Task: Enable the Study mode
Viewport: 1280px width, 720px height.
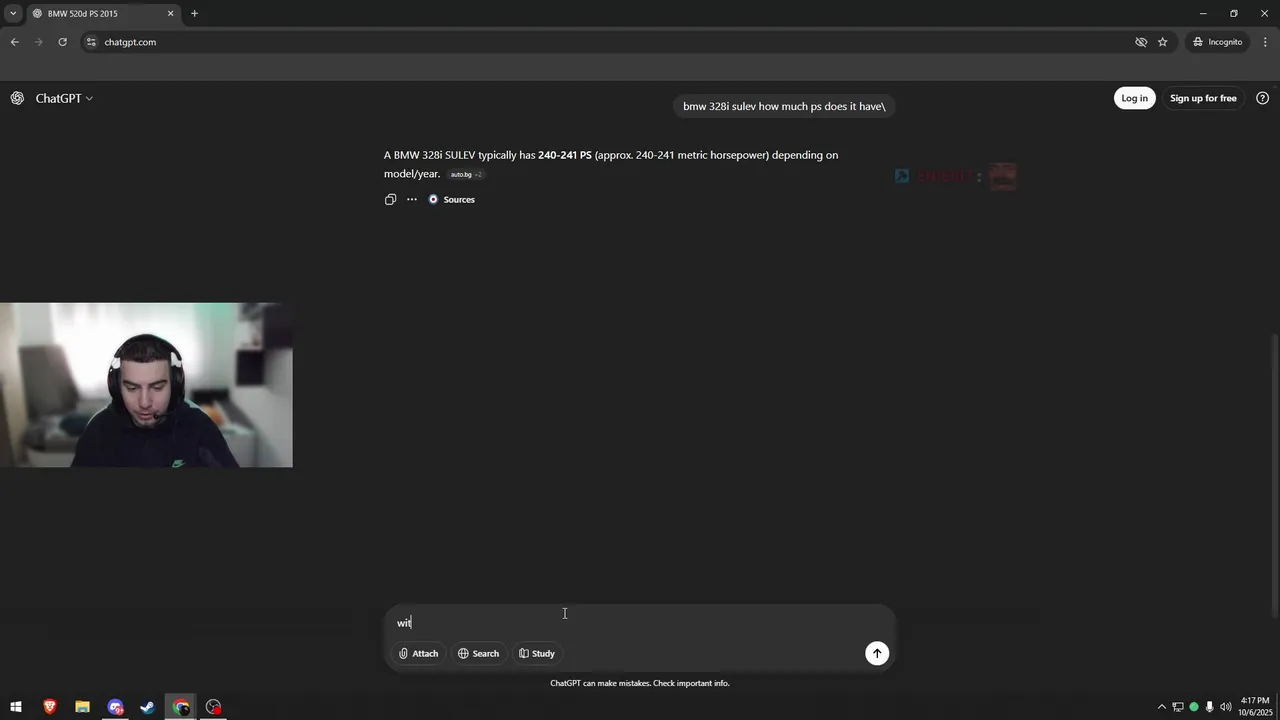Action: click(x=536, y=653)
